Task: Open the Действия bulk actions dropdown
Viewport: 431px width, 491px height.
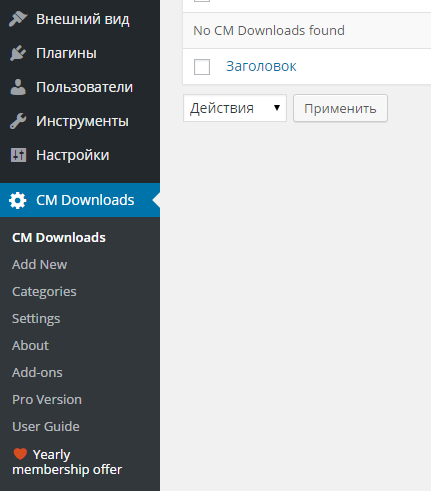Action: tap(235, 108)
